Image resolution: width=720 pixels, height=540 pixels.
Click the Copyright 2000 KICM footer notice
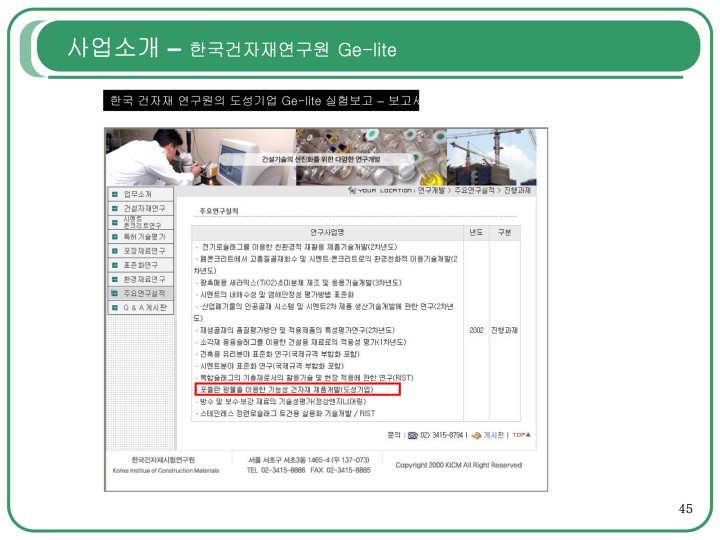click(459, 465)
